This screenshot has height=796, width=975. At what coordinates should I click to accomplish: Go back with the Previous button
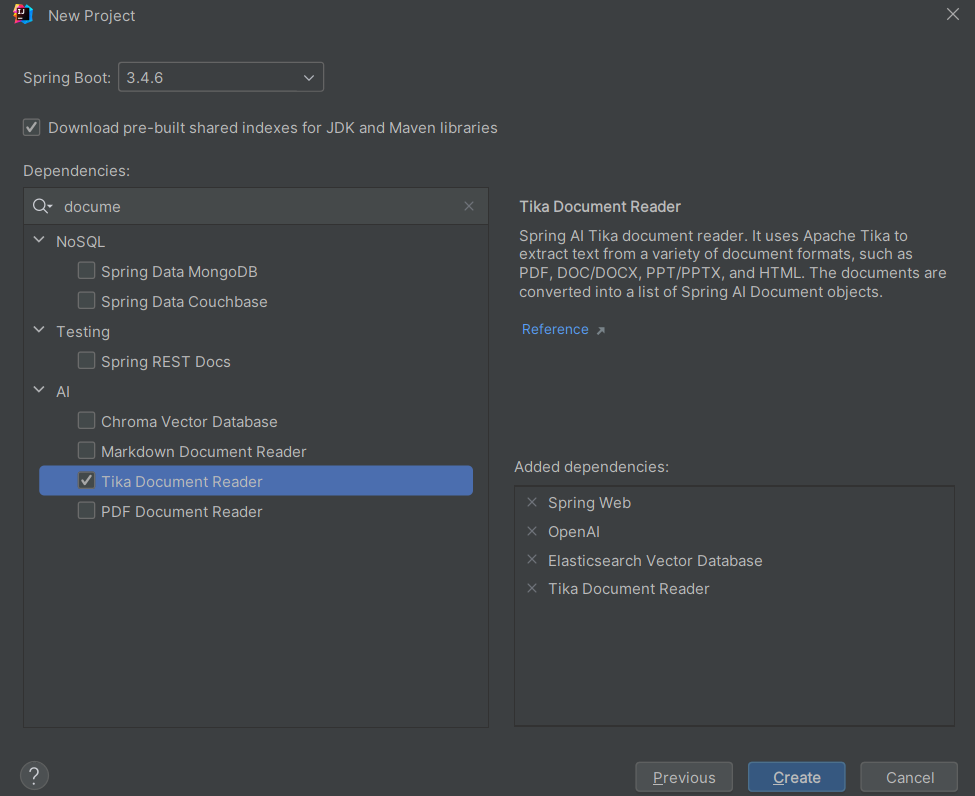click(x=684, y=777)
